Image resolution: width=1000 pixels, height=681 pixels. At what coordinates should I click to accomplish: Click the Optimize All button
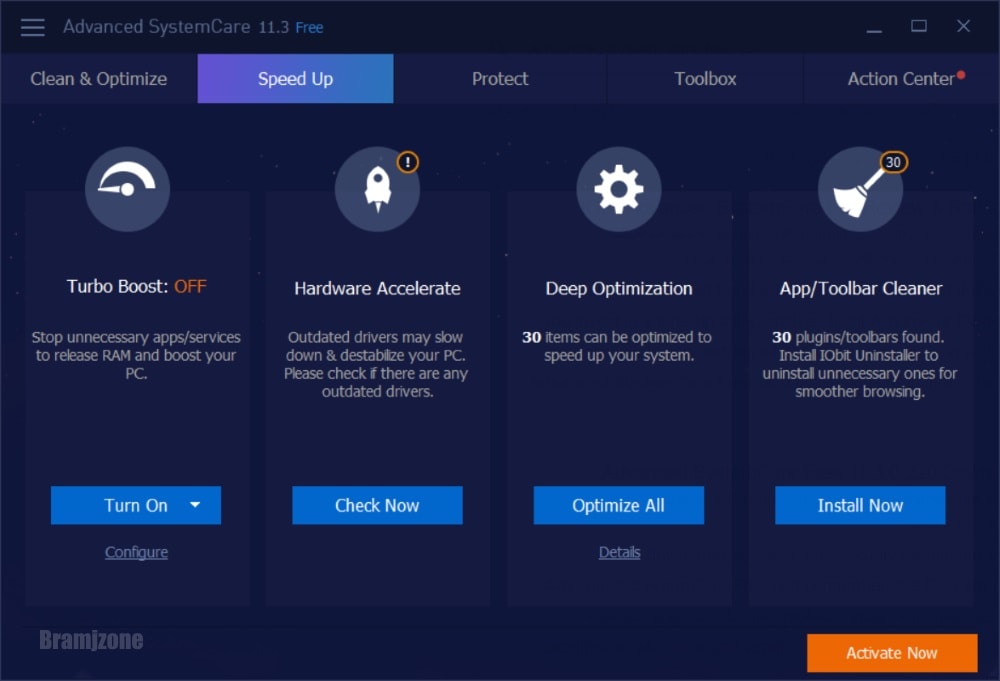[x=619, y=506]
